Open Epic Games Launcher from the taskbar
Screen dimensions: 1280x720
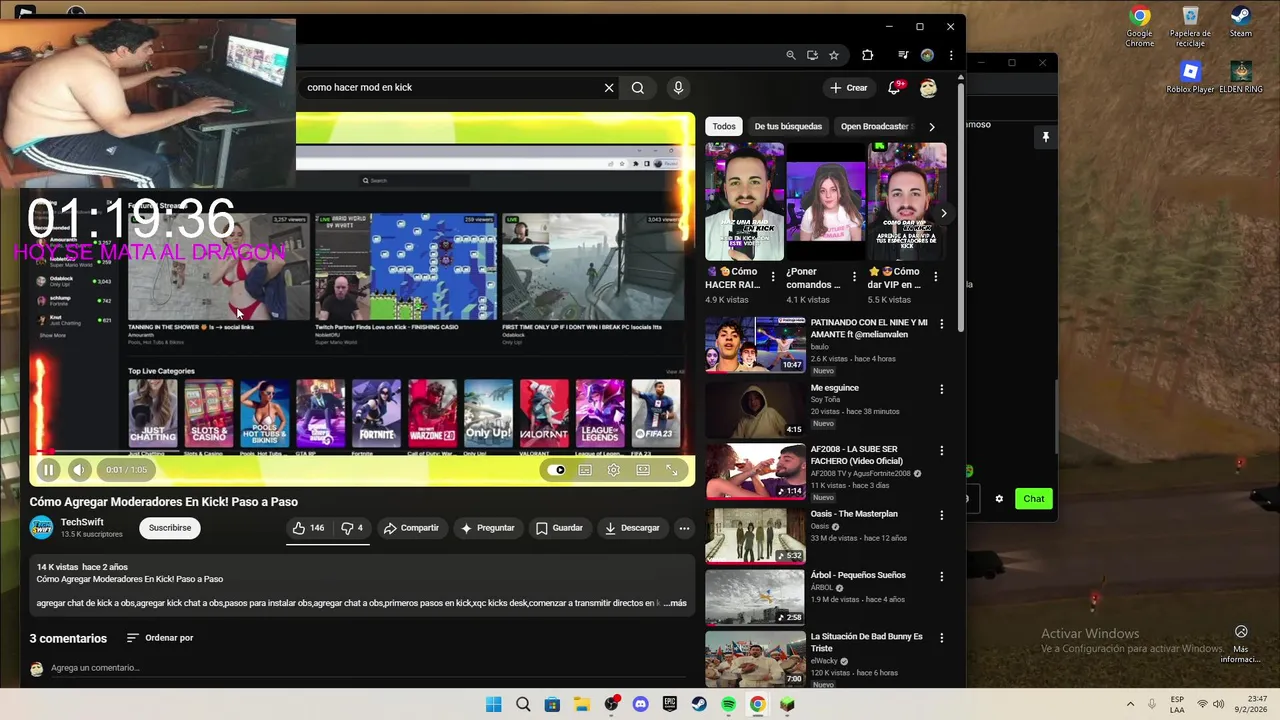click(x=670, y=704)
